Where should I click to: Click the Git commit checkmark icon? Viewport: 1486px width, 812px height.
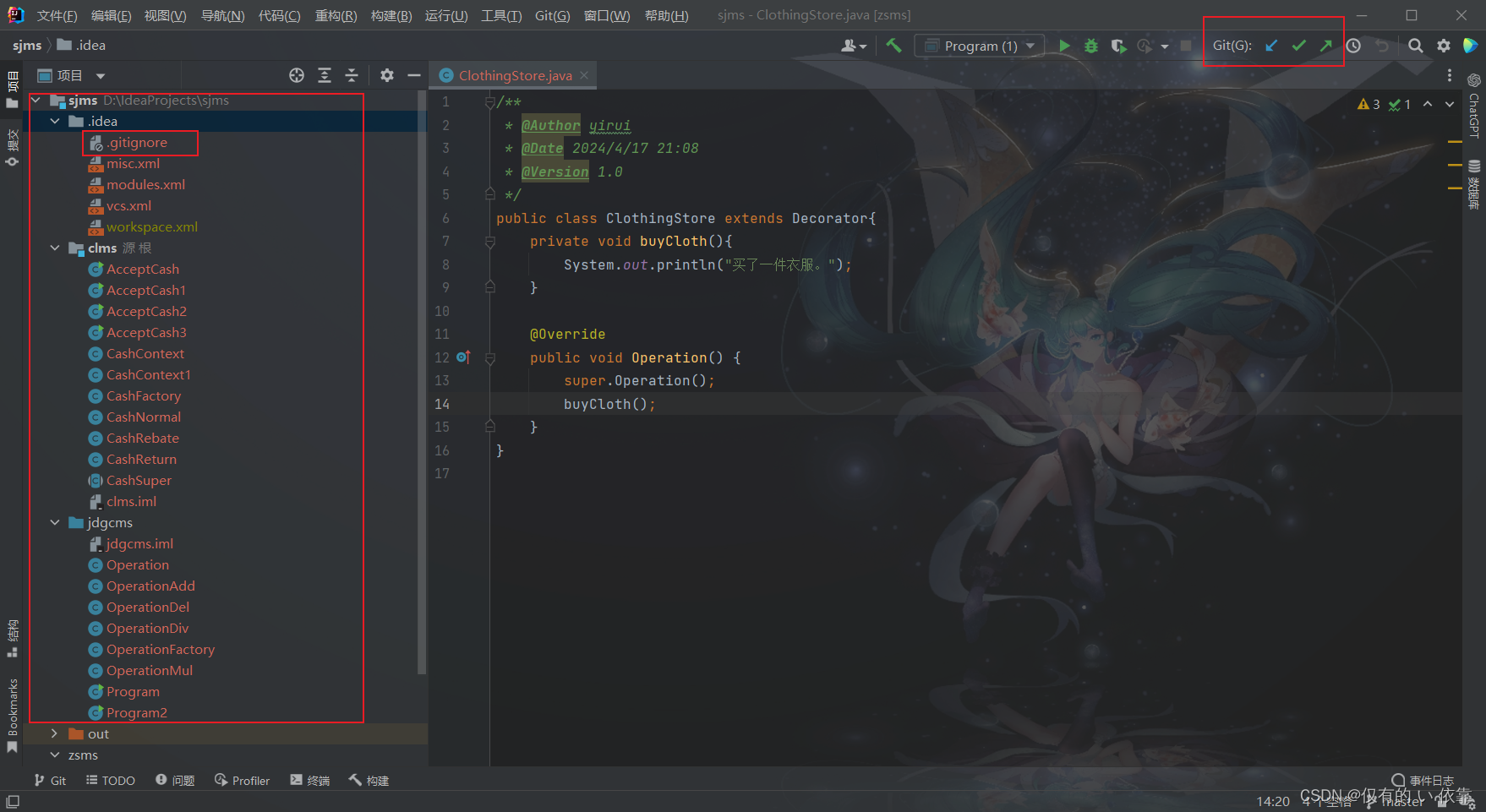click(x=1299, y=46)
